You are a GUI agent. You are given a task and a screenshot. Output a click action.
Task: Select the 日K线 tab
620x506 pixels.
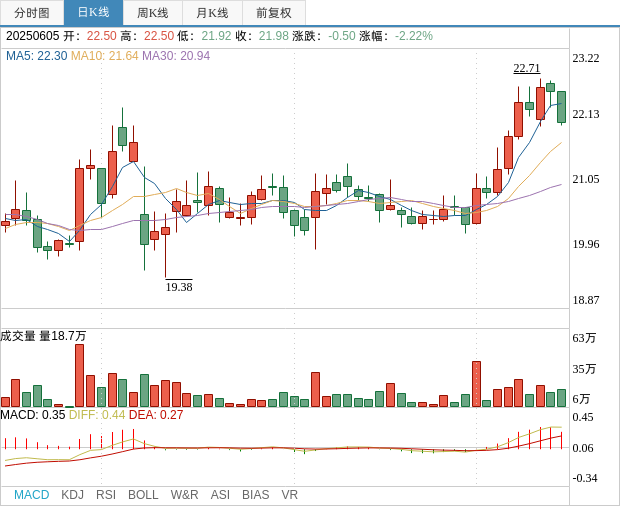point(93,13)
